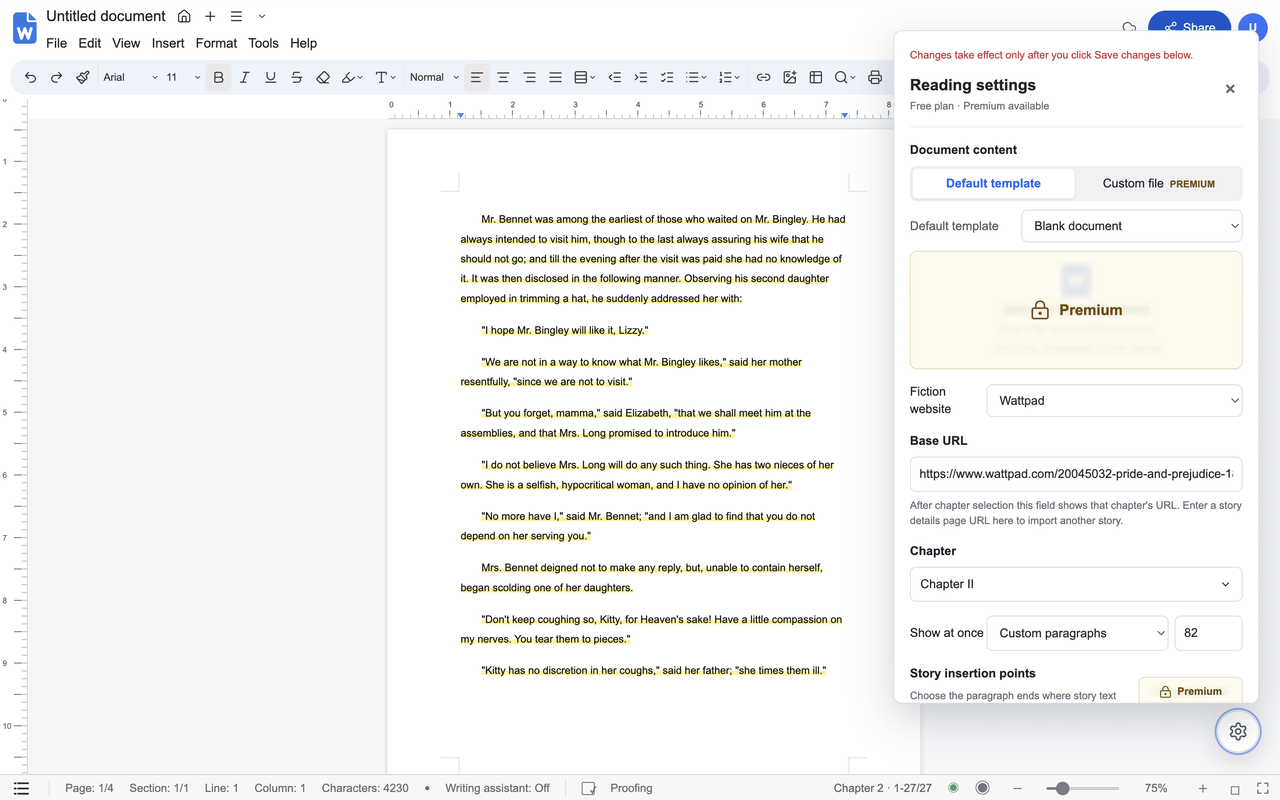Toggle Writing assistant: Off in status bar
This screenshot has height=800, width=1280.
tap(497, 788)
